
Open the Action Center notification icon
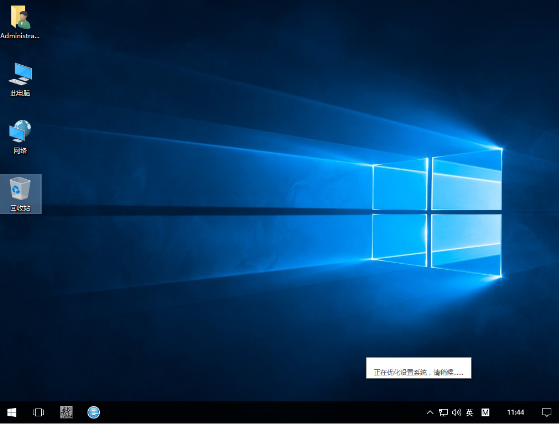pyautogui.click(x=546, y=413)
